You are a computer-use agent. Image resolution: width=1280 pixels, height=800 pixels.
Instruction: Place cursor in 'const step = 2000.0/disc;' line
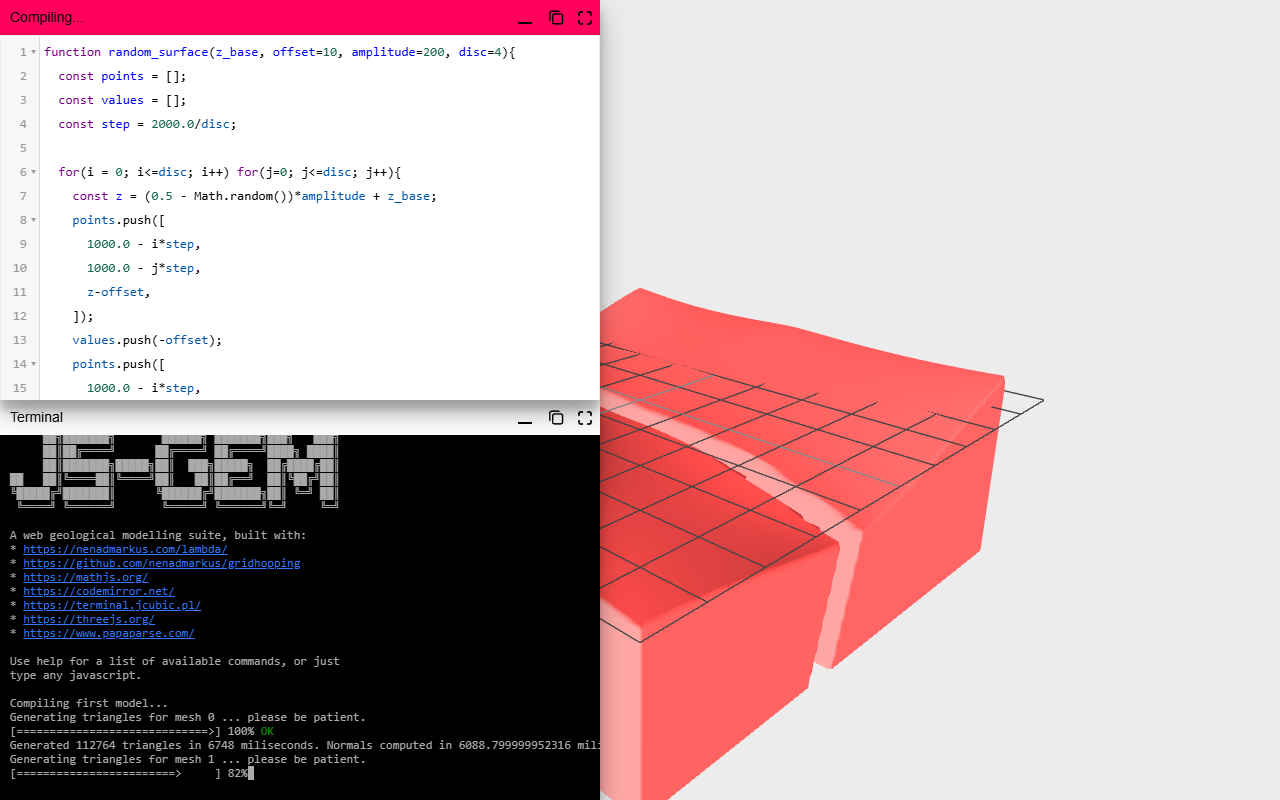(x=147, y=124)
